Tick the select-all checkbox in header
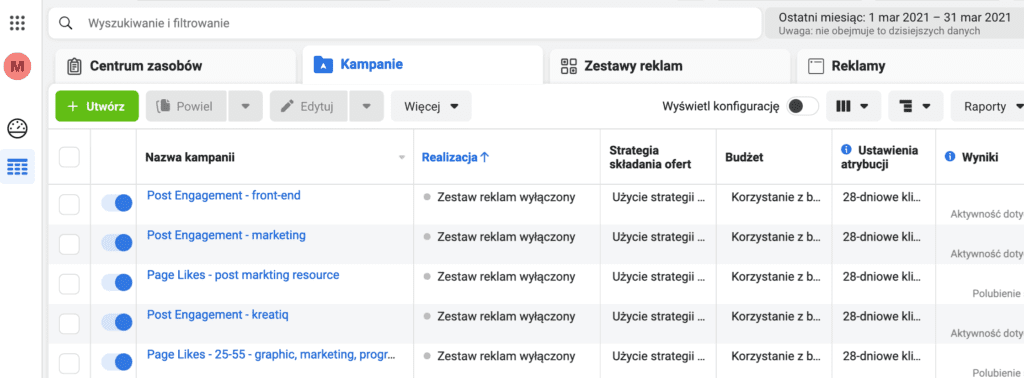This screenshot has width=1024, height=378. click(69, 157)
